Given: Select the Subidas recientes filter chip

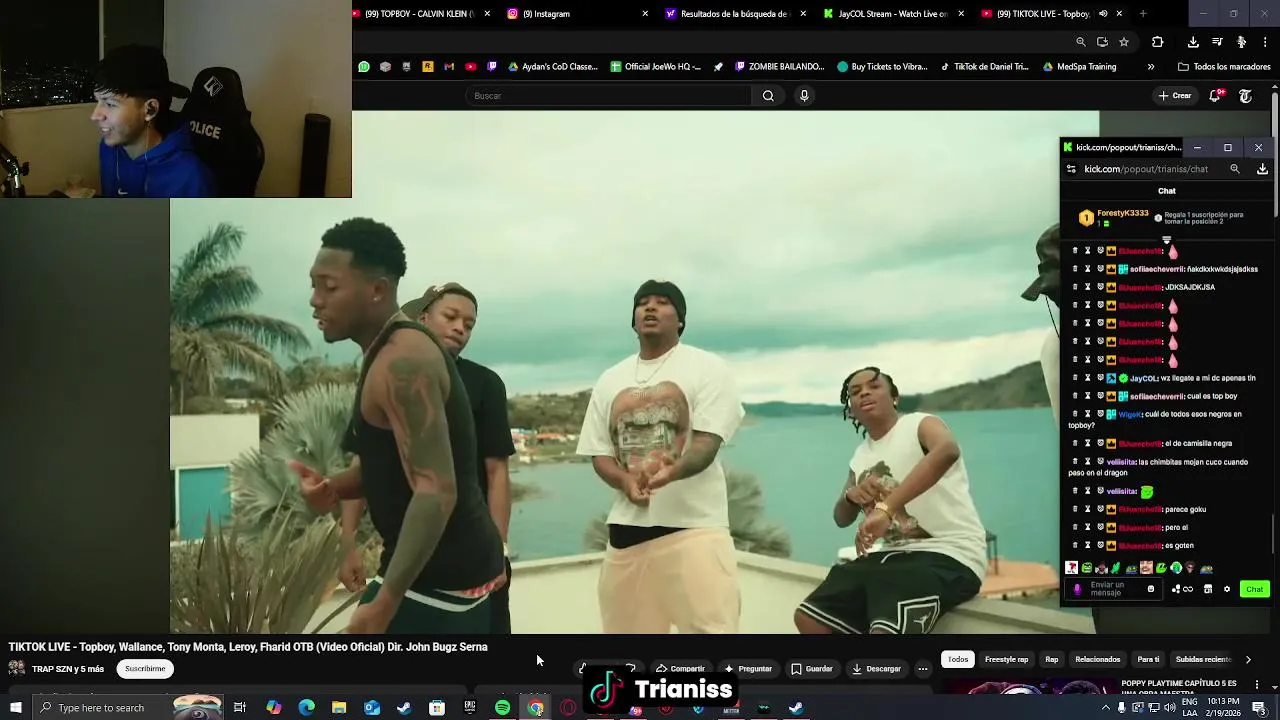Looking at the screenshot, I should [x=1203, y=660].
